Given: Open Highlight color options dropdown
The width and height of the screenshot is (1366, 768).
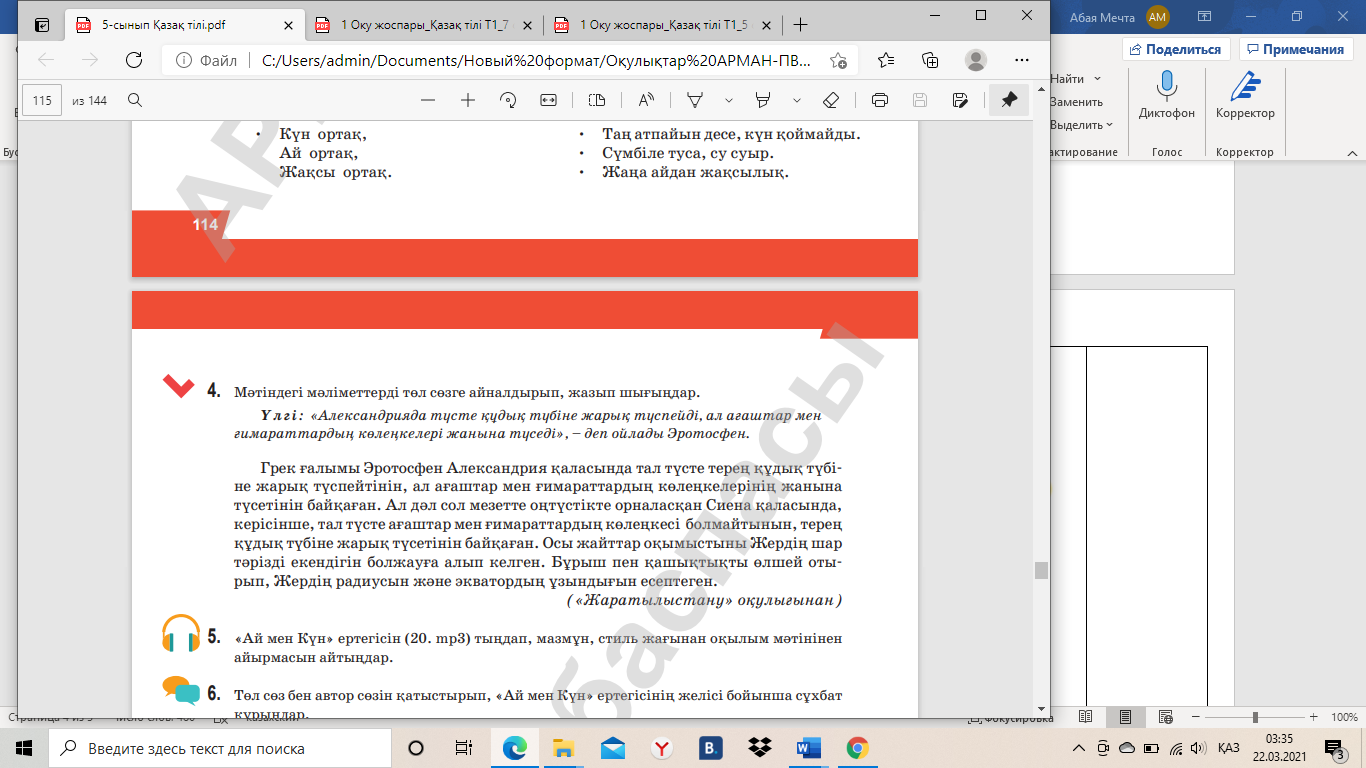Looking at the screenshot, I should [797, 100].
